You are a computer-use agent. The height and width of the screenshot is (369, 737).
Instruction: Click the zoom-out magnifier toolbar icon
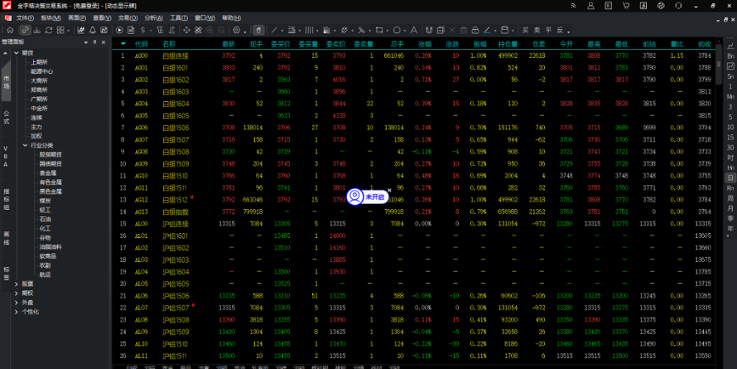221,30
